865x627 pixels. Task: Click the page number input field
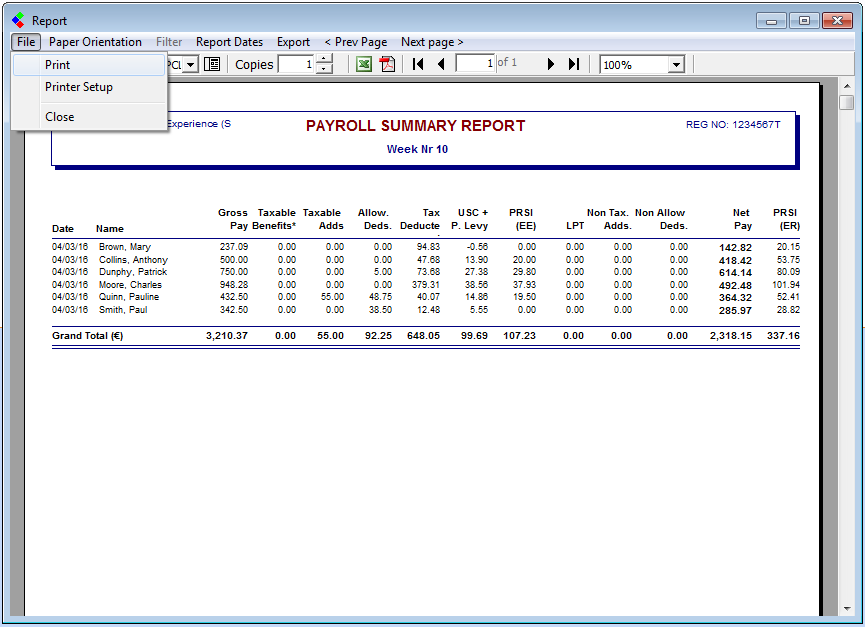click(475, 64)
